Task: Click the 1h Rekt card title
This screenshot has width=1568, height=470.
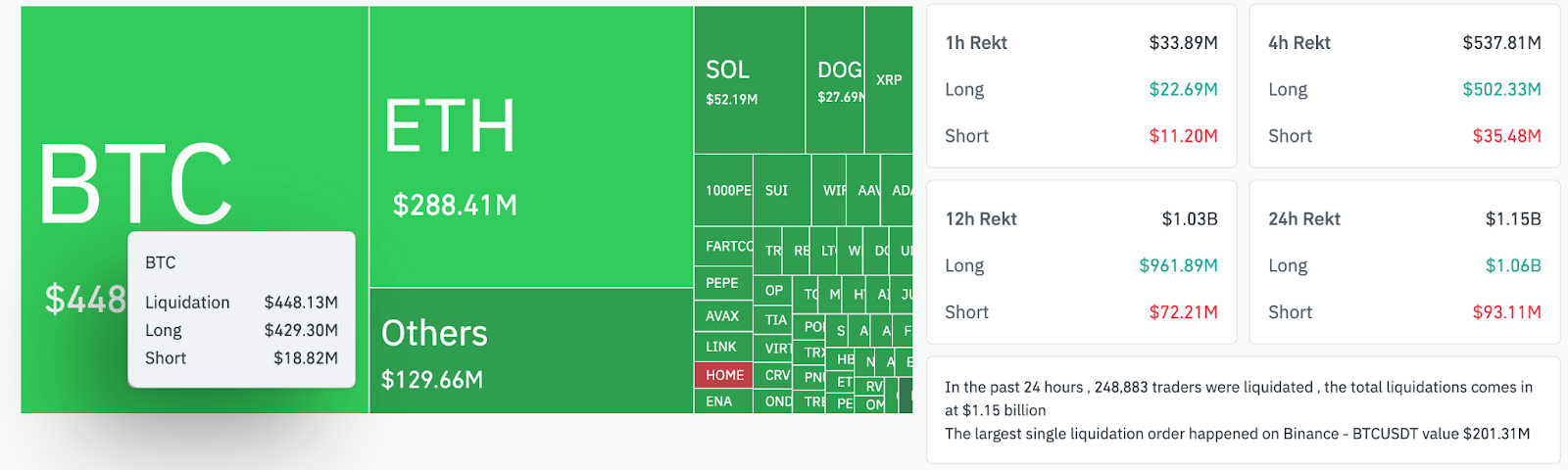Action: point(976,43)
